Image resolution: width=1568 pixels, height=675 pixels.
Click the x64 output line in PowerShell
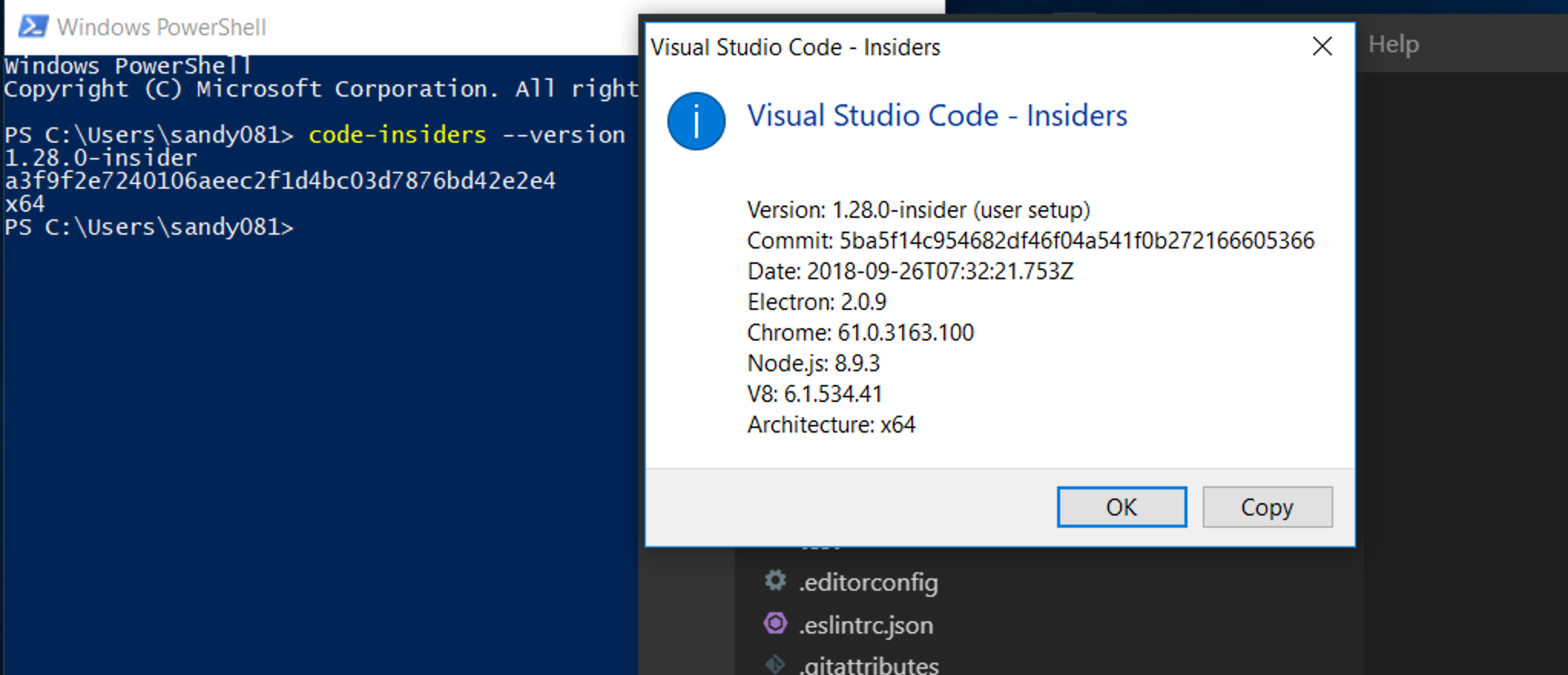tap(25, 204)
